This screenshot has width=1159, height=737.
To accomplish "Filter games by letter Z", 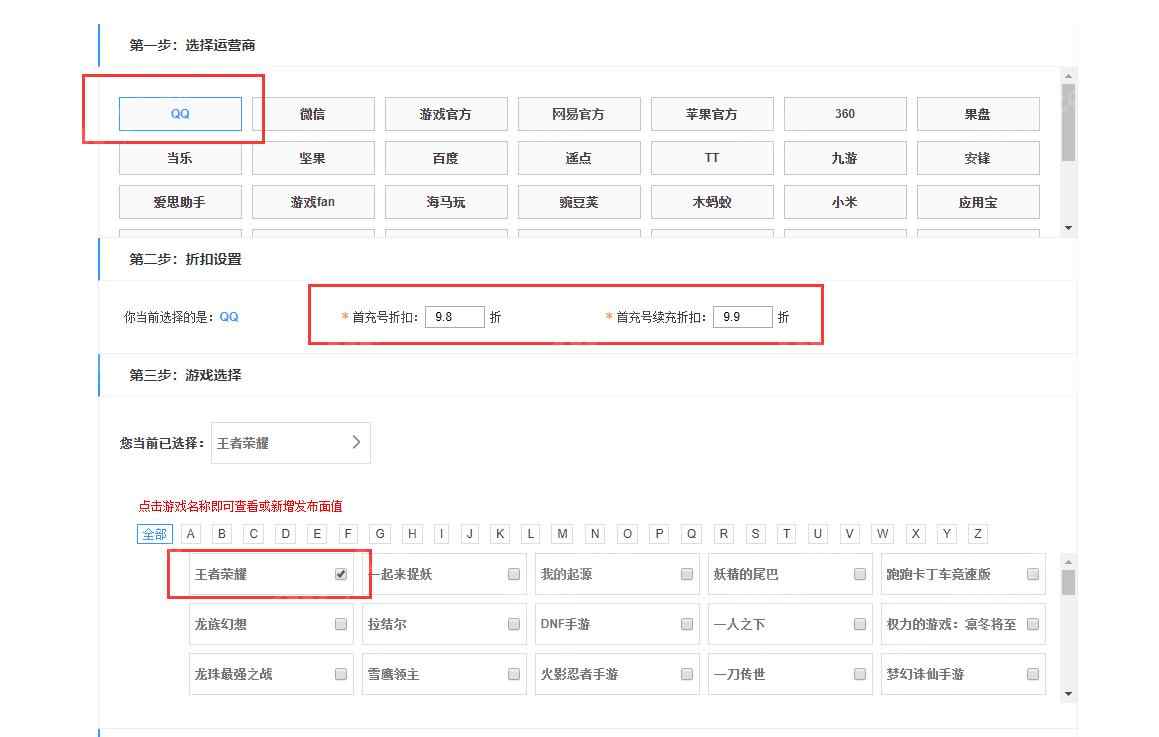I will 978,534.
